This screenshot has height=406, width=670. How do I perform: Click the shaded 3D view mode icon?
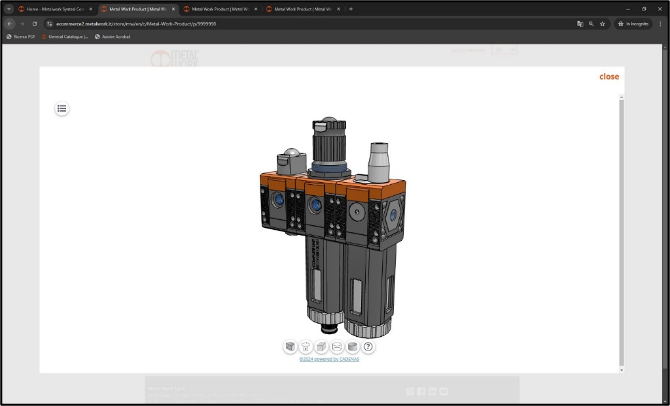[290, 346]
